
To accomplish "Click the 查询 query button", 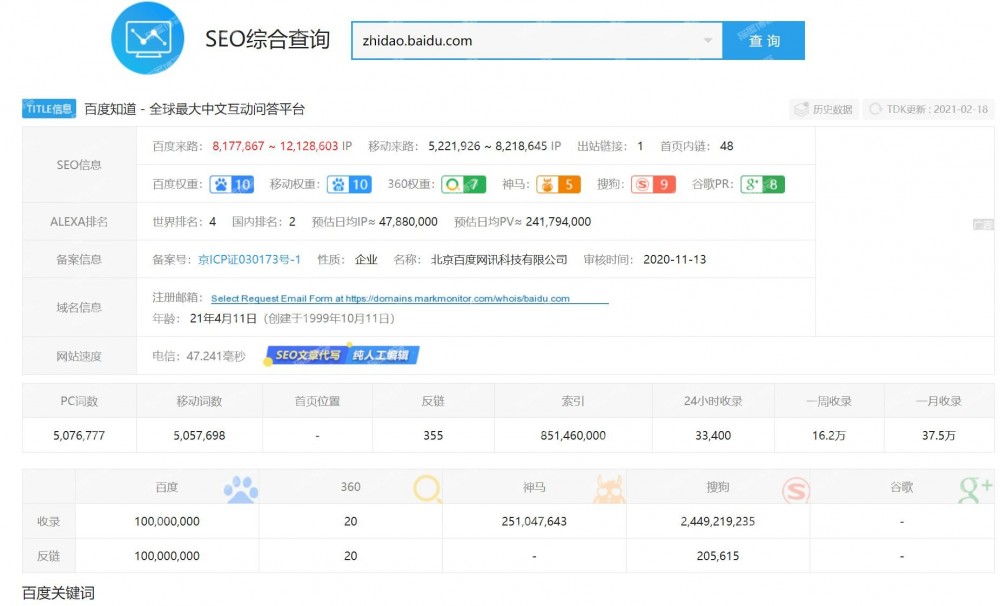I will click(763, 41).
